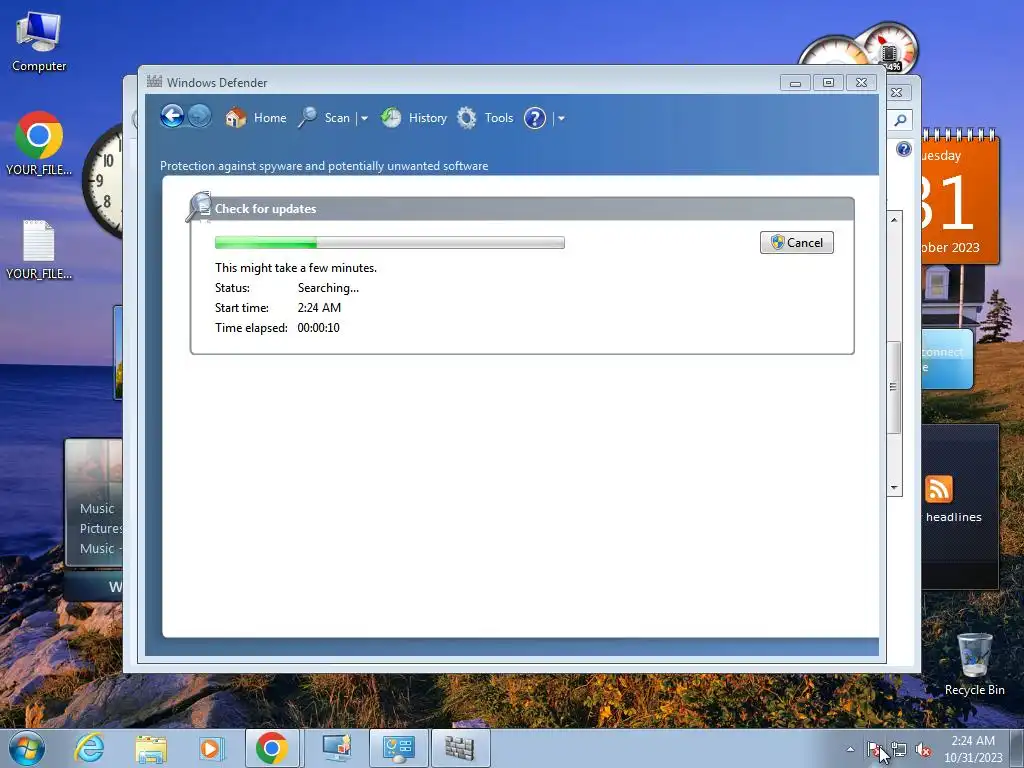Click the orange calendar gadget showing 31
1024x768 pixels.
[959, 196]
